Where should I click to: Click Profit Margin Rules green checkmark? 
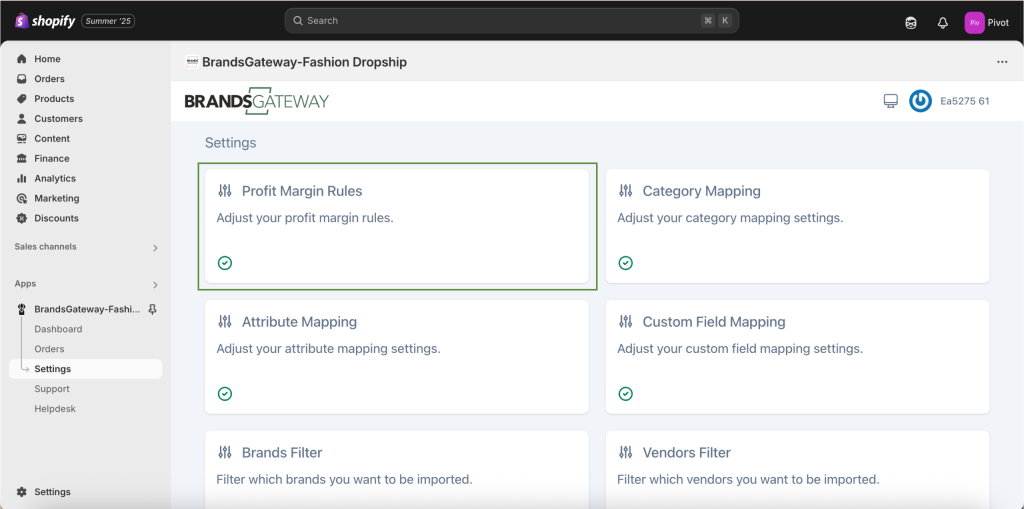pos(225,263)
